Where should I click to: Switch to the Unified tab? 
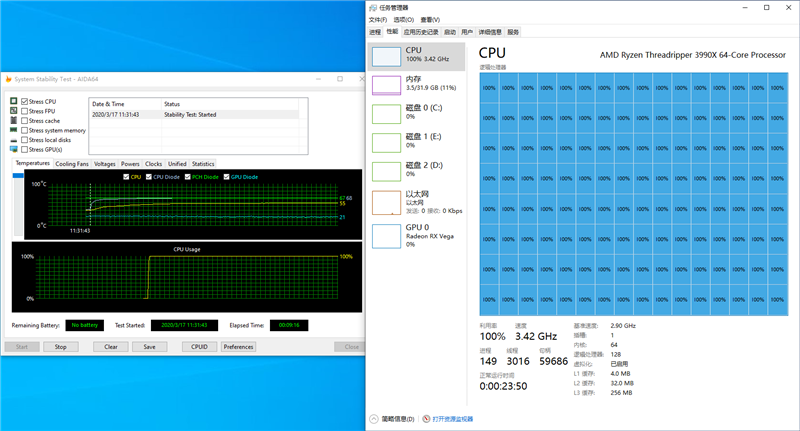pyautogui.click(x=177, y=164)
